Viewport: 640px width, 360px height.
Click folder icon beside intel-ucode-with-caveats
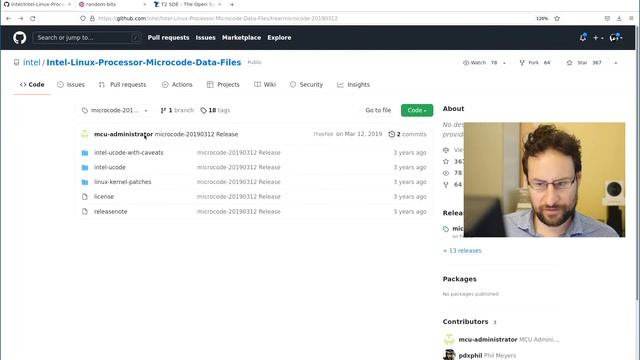[x=85, y=153]
